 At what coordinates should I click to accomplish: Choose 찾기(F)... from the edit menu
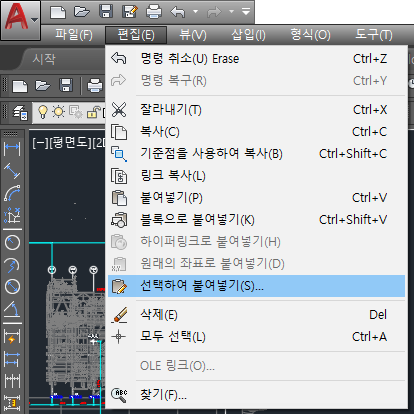[256, 395]
